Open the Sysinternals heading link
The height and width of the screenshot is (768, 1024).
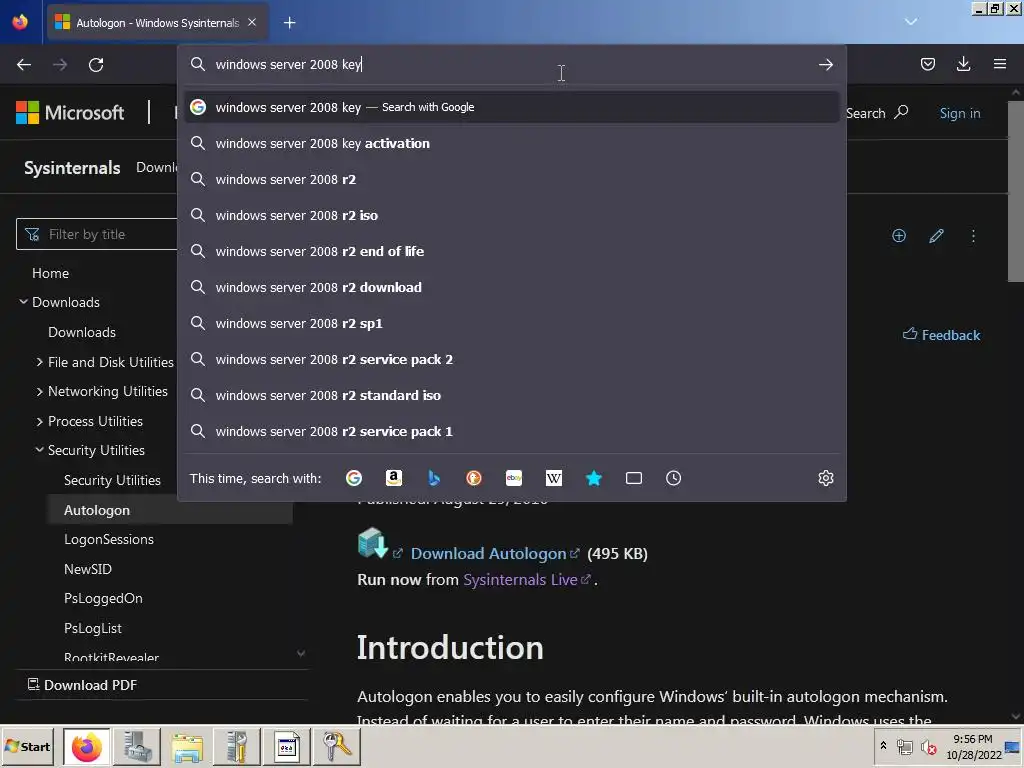(72, 168)
